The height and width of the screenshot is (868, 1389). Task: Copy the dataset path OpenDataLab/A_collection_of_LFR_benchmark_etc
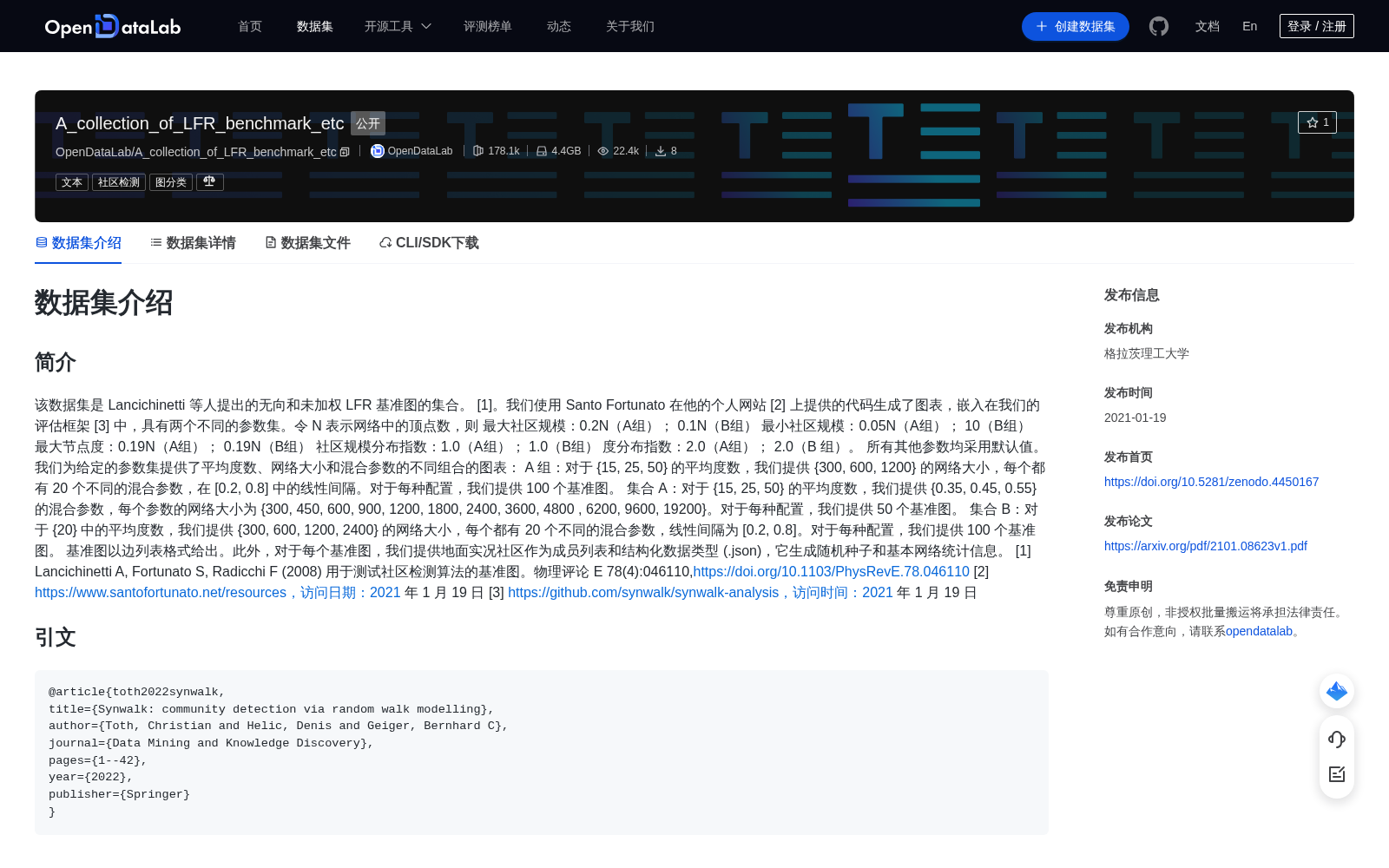click(x=345, y=152)
